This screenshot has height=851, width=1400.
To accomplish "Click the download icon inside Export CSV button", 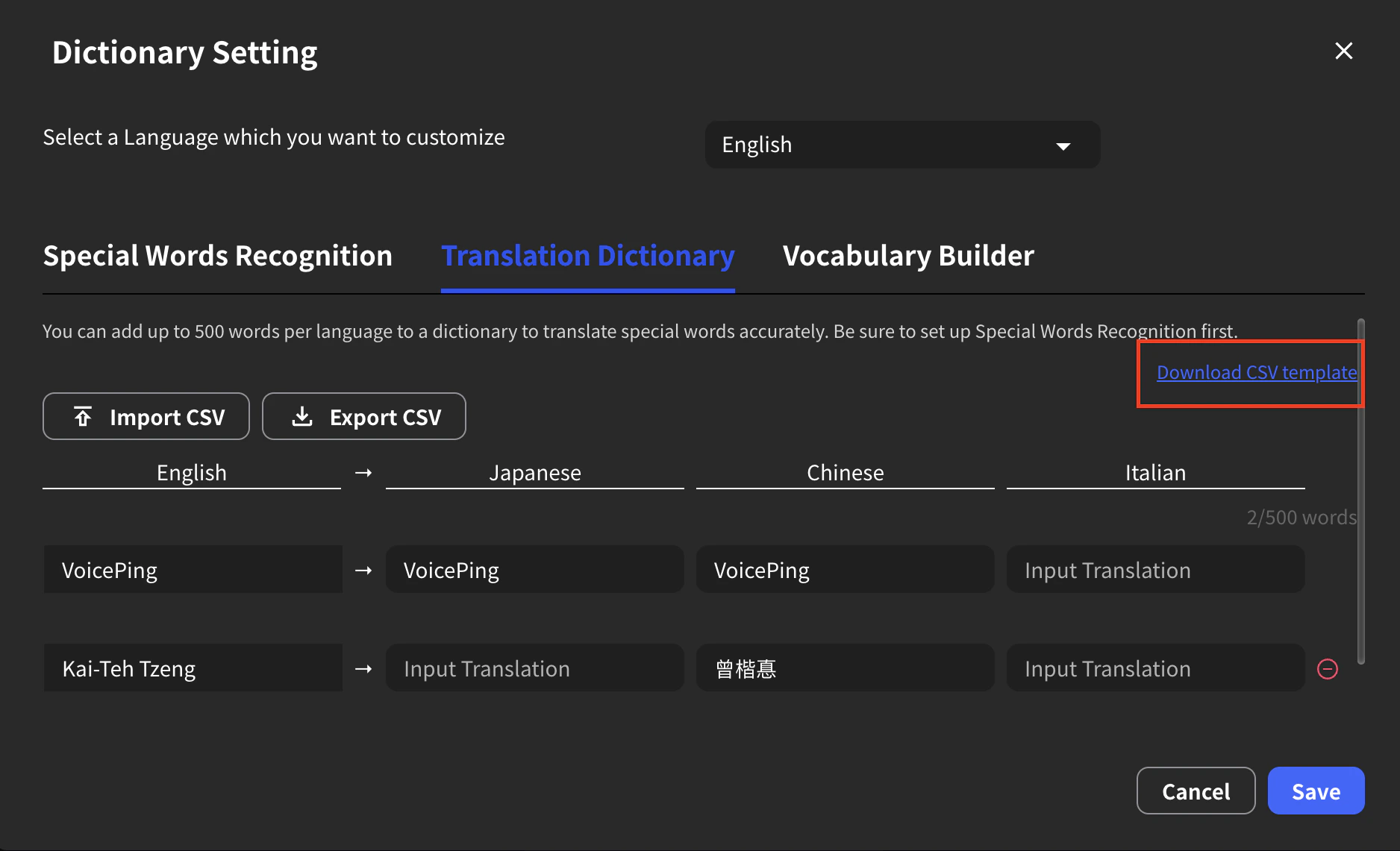I will pos(302,416).
